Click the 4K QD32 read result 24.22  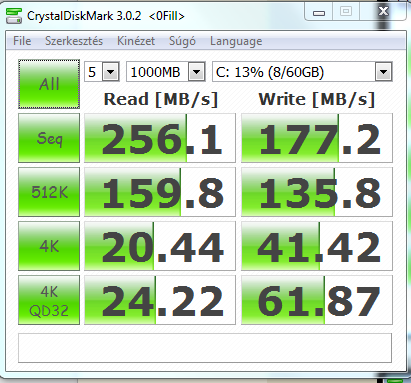click(160, 300)
